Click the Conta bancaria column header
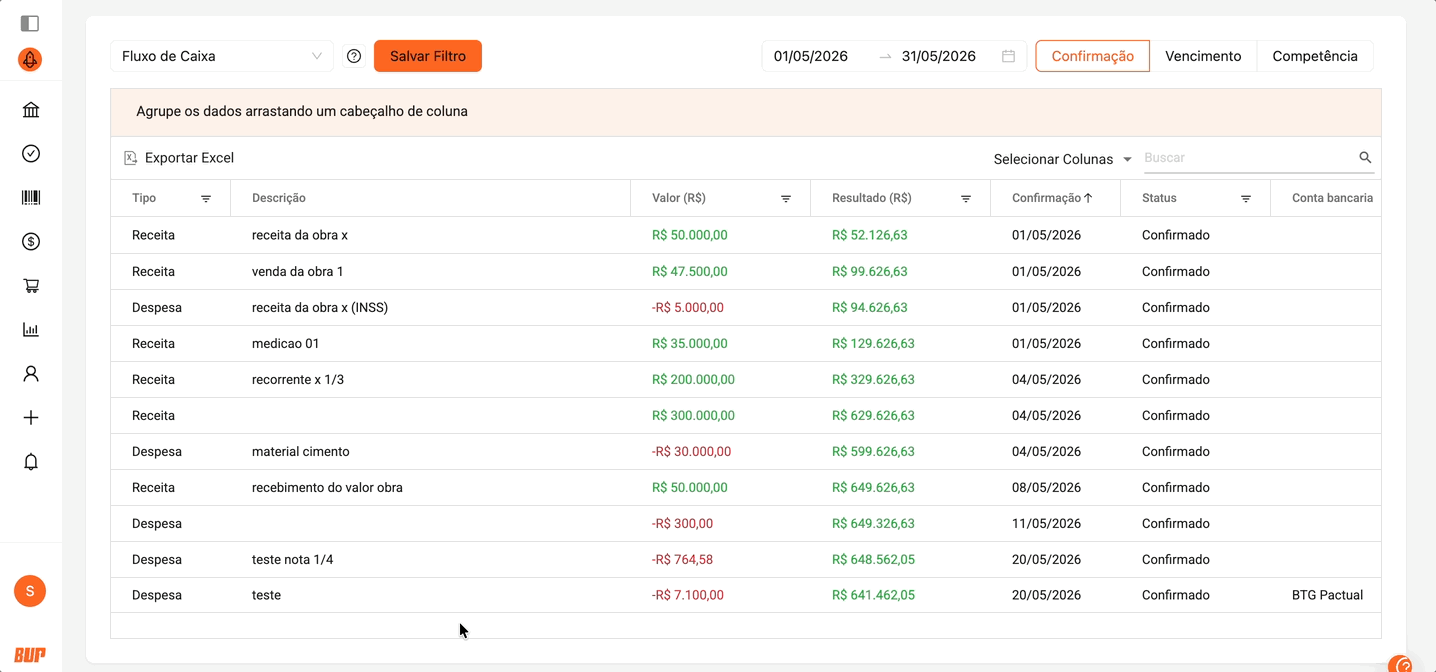This screenshot has height=672, width=1436. 1332,198
